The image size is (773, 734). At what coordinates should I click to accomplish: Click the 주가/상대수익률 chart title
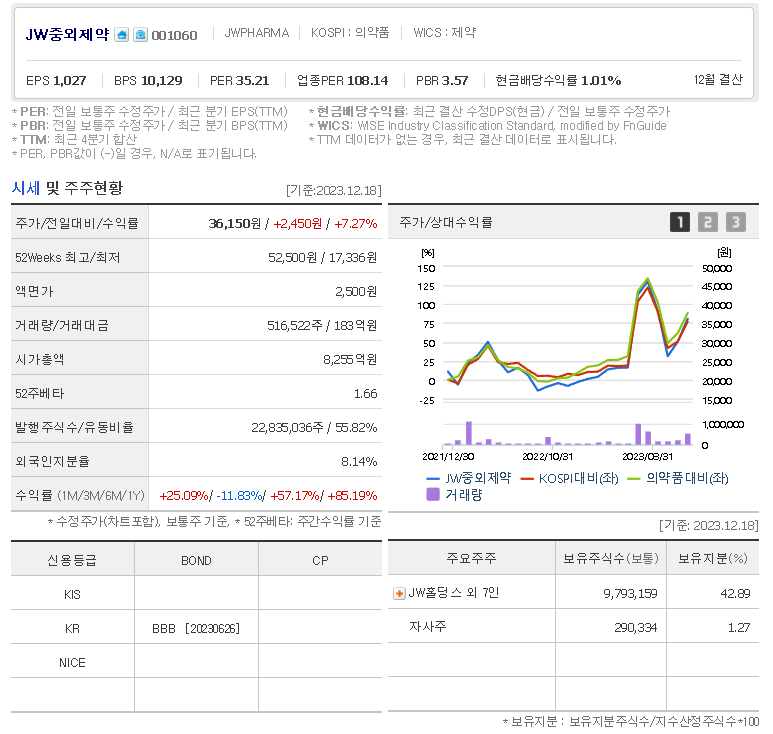point(446,223)
